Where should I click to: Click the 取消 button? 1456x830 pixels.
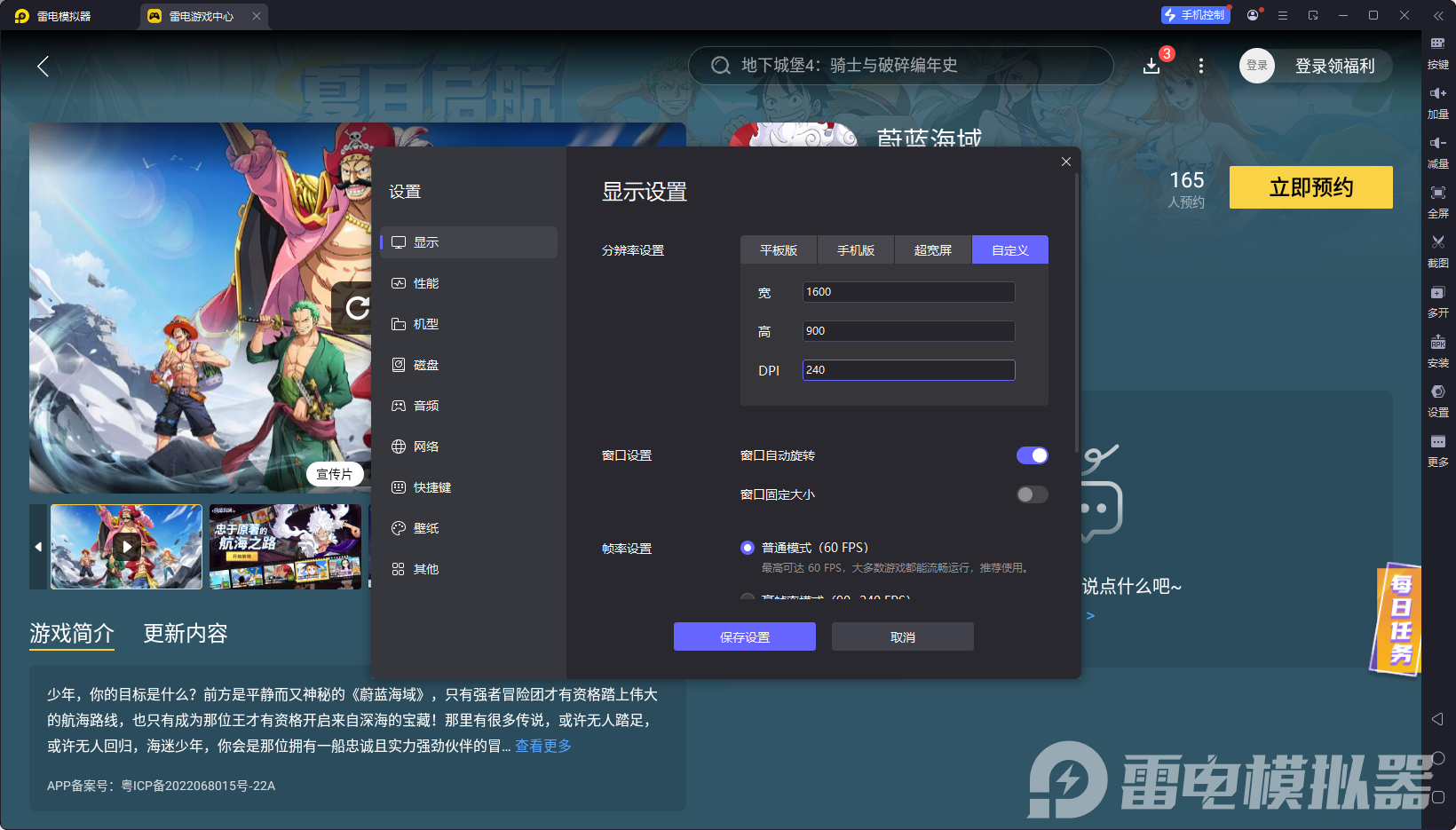point(903,636)
